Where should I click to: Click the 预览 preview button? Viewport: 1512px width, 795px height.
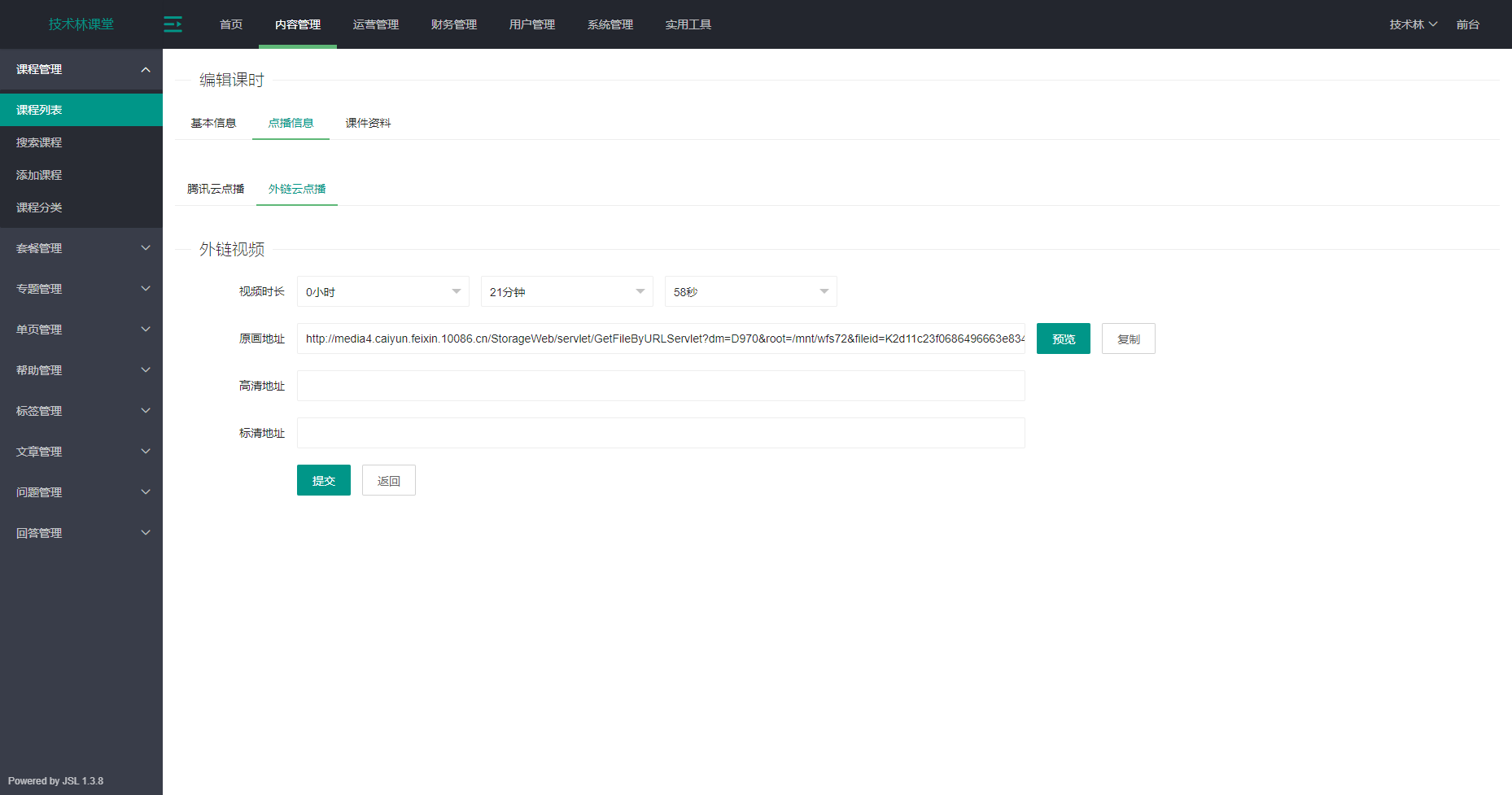[x=1064, y=339]
